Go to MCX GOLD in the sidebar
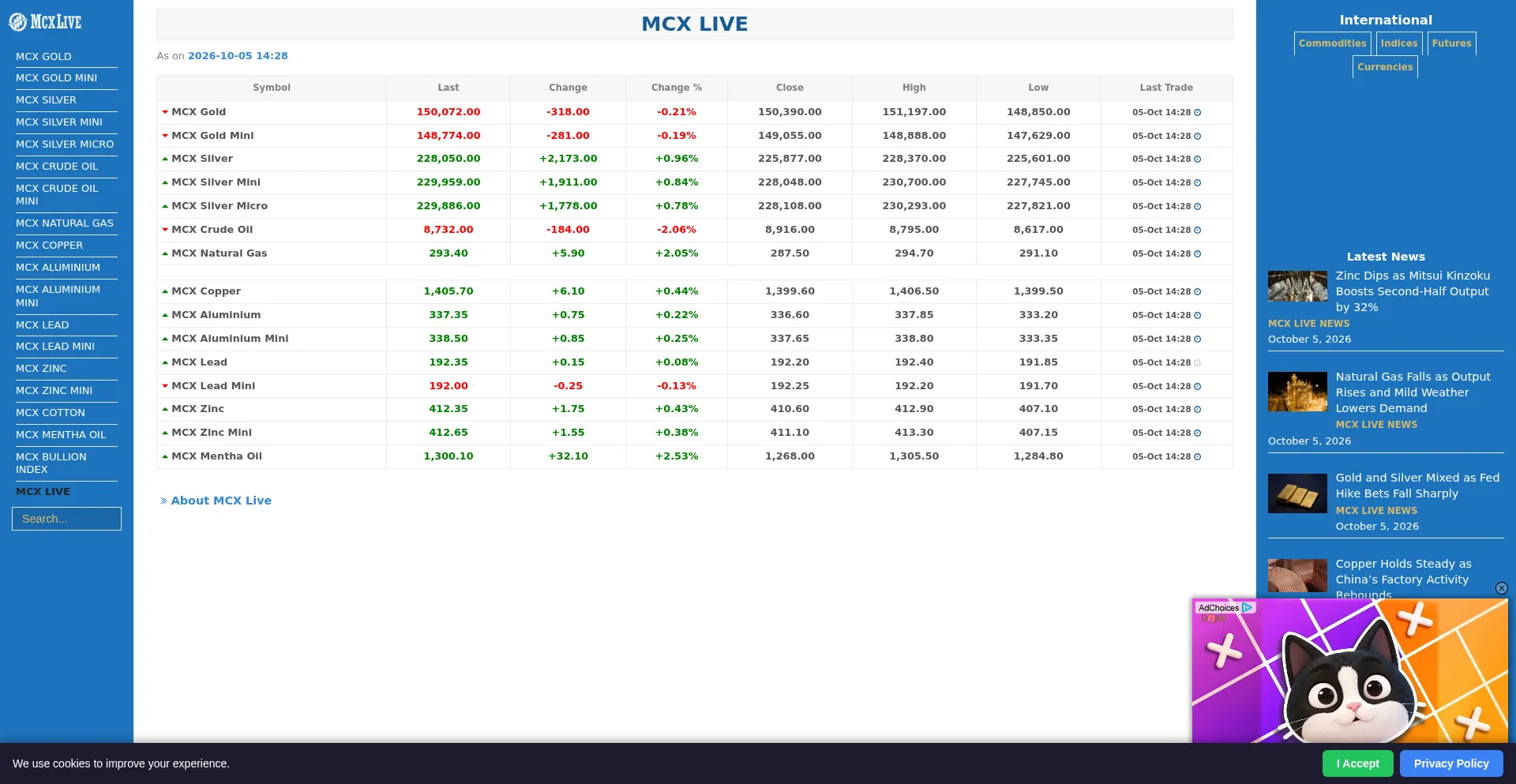The image size is (1516, 784). click(43, 57)
